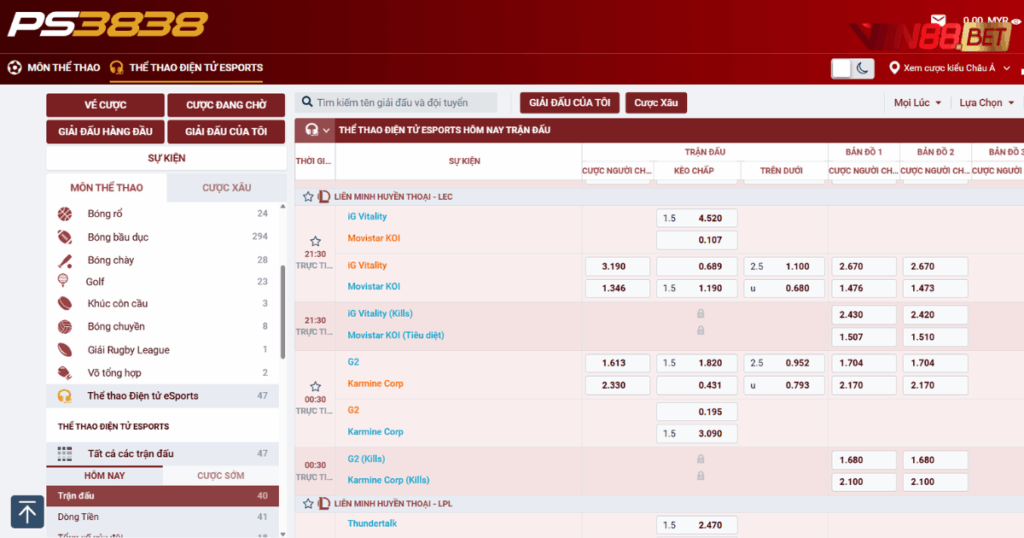This screenshot has width=1024, height=538.
Task: Open the mail envelope icon
Action: click(x=938, y=20)
